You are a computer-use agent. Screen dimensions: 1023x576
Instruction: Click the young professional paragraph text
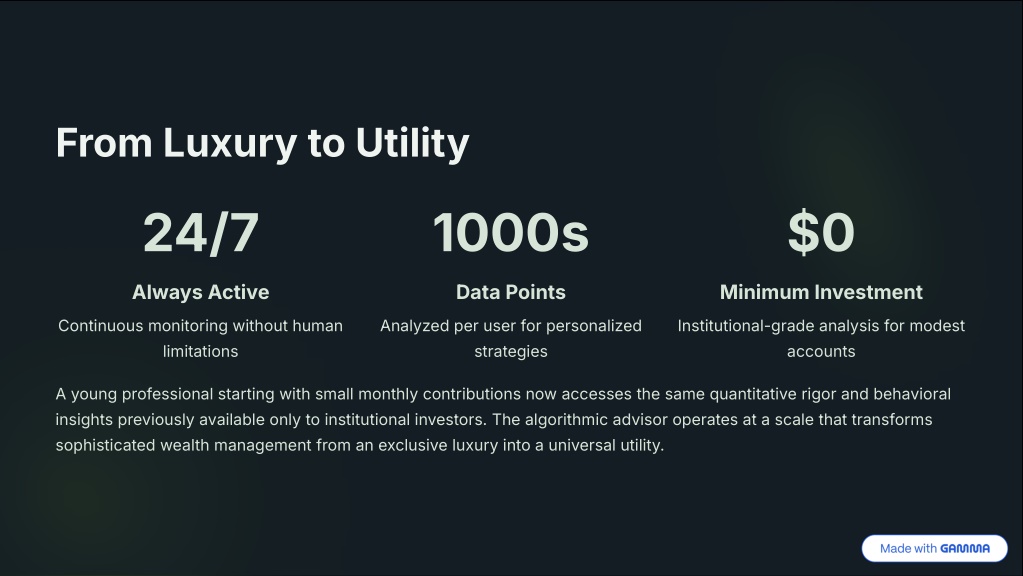[503, 419]
